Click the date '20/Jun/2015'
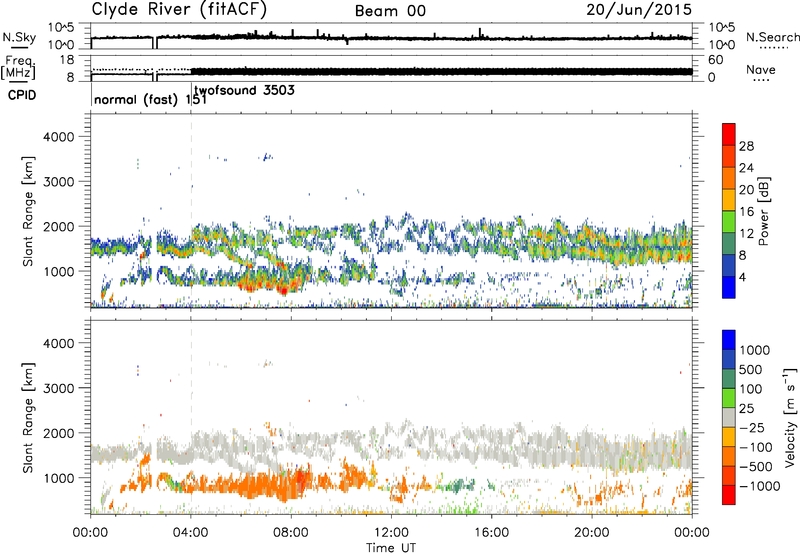The width and height of the screenshot is (800, 554). tap(639, 10)
